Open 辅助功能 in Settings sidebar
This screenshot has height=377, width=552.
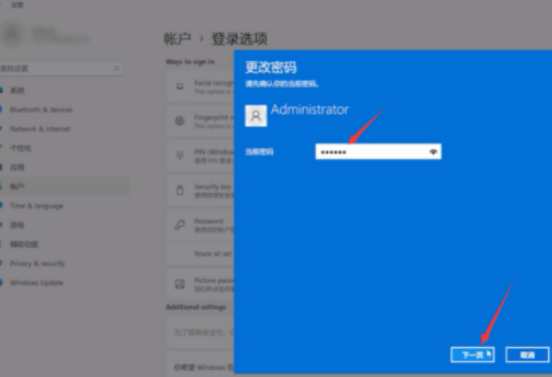click(24, 244)
